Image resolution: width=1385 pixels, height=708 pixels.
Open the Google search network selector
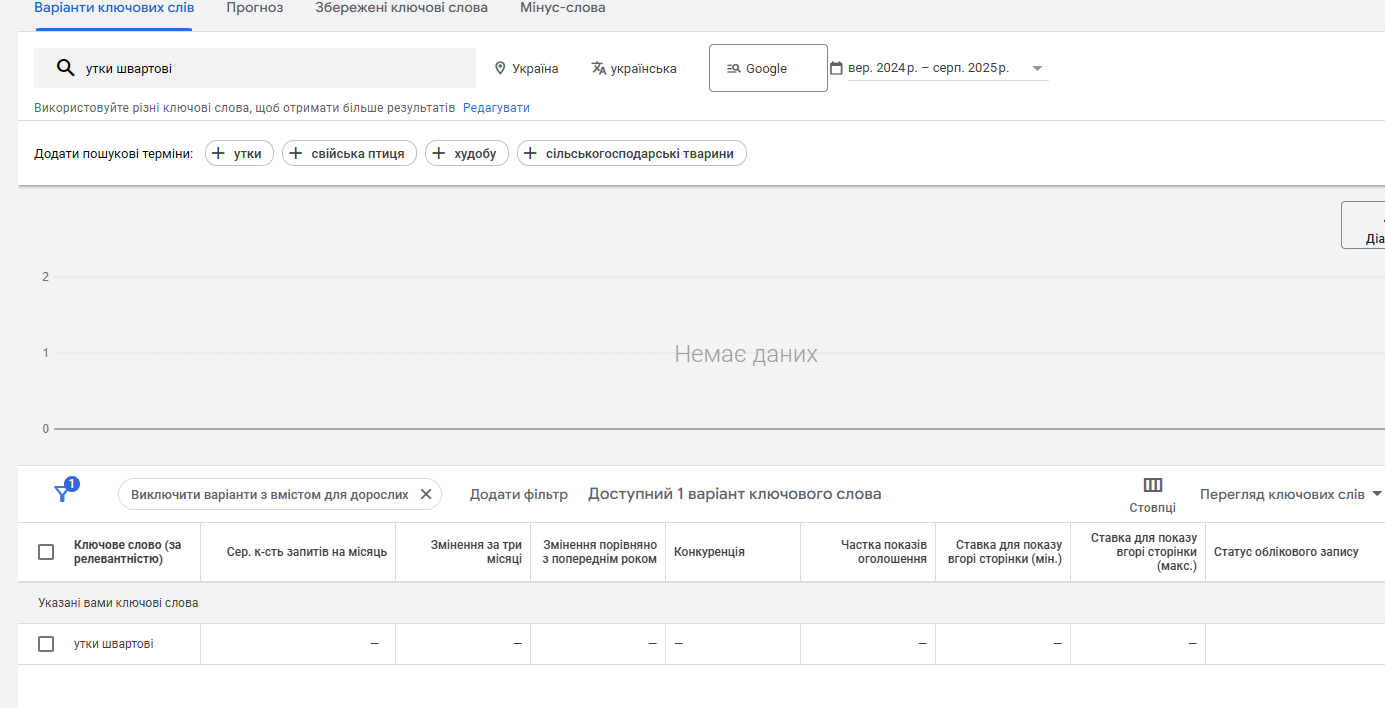(x=768, y=68)
